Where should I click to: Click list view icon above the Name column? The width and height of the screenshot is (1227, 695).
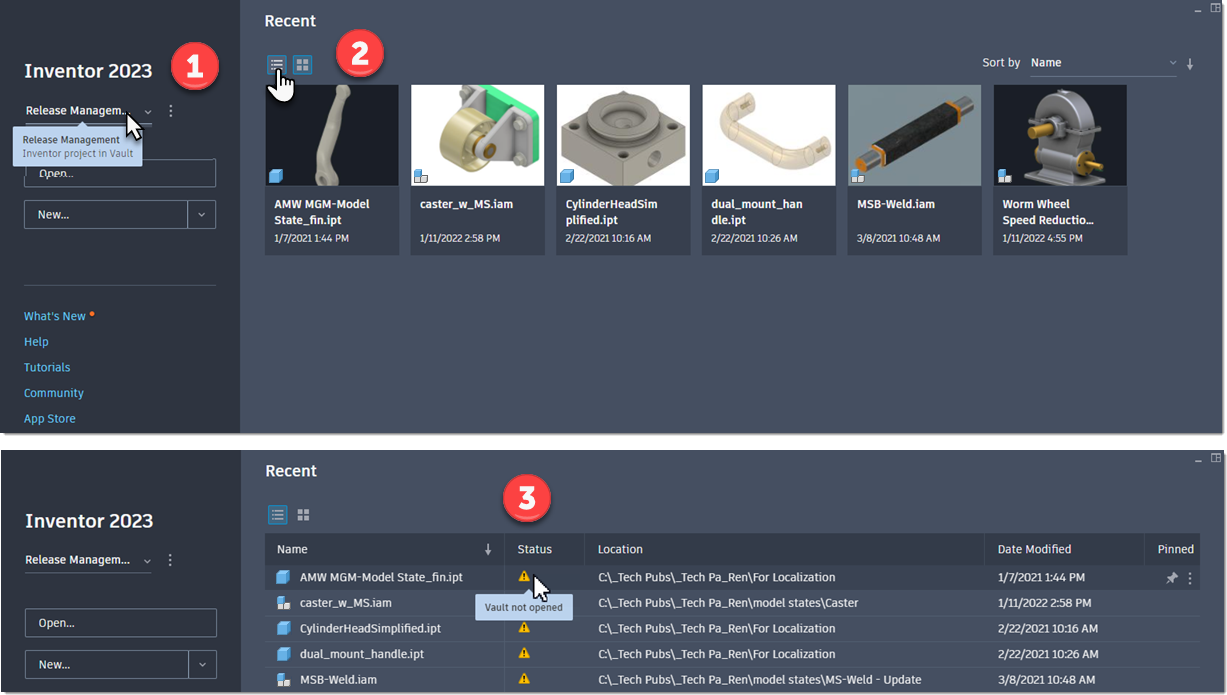[278, 515]
